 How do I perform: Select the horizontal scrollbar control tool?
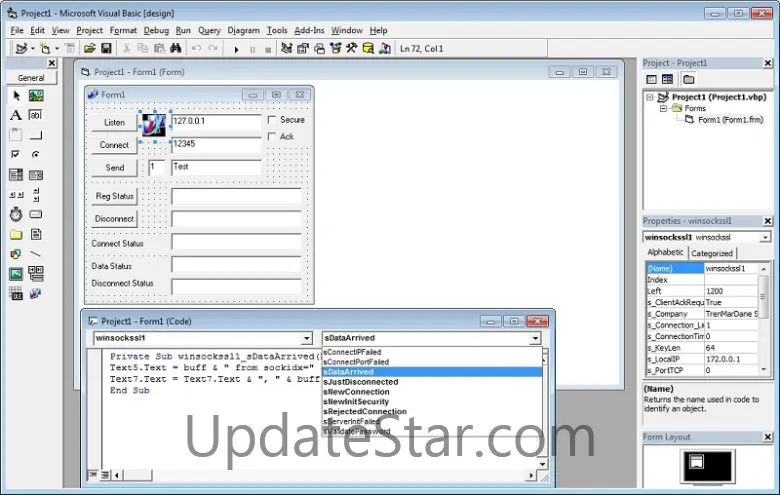(x=16, y=195)
